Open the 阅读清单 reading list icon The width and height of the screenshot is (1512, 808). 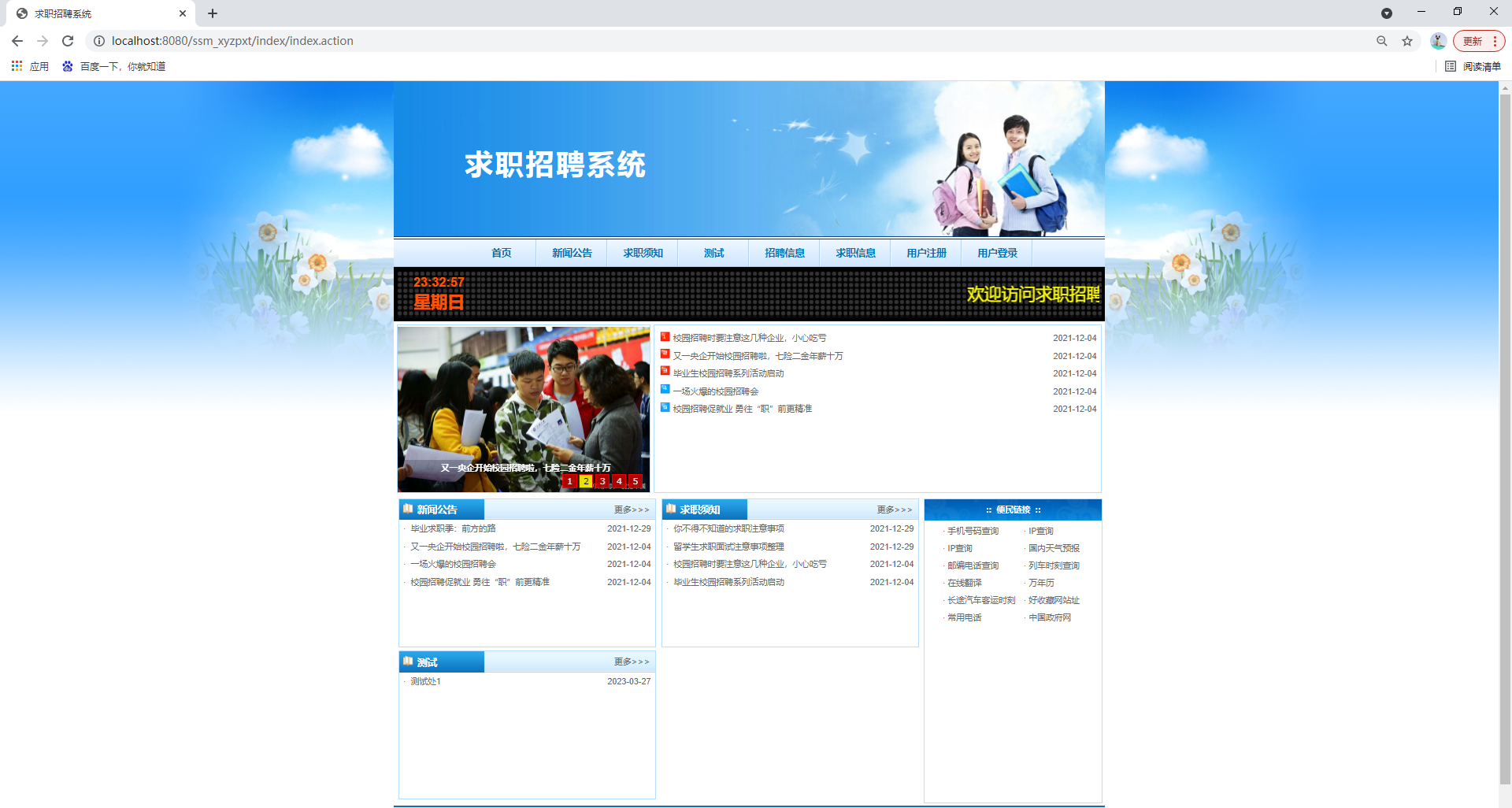coord(1451,66)
